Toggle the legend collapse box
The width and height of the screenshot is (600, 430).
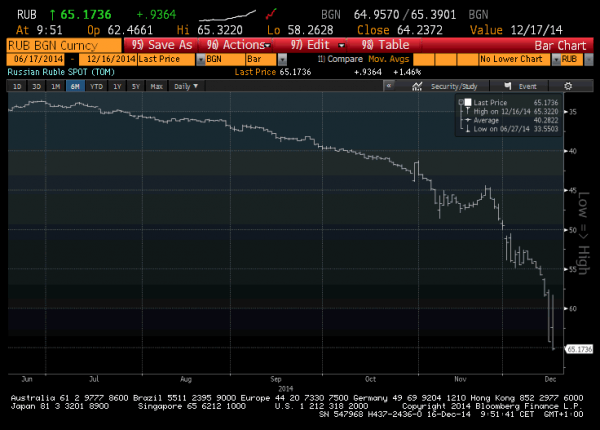pyautogui.click(x=460, y=103)
